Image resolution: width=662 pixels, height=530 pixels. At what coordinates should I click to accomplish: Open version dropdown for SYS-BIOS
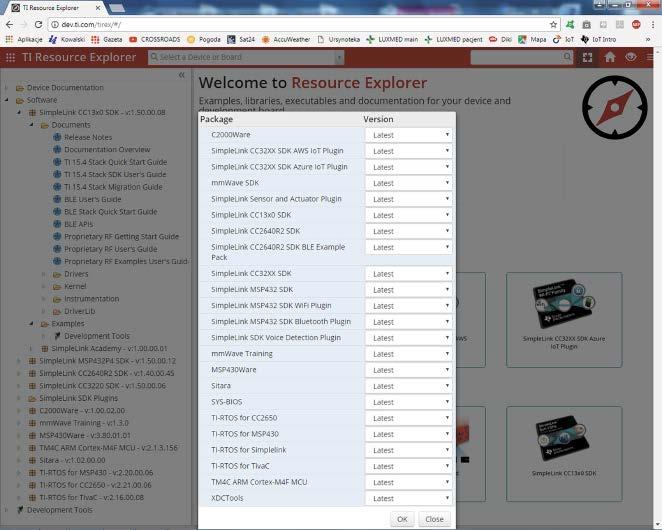click(x=409, y=402)
